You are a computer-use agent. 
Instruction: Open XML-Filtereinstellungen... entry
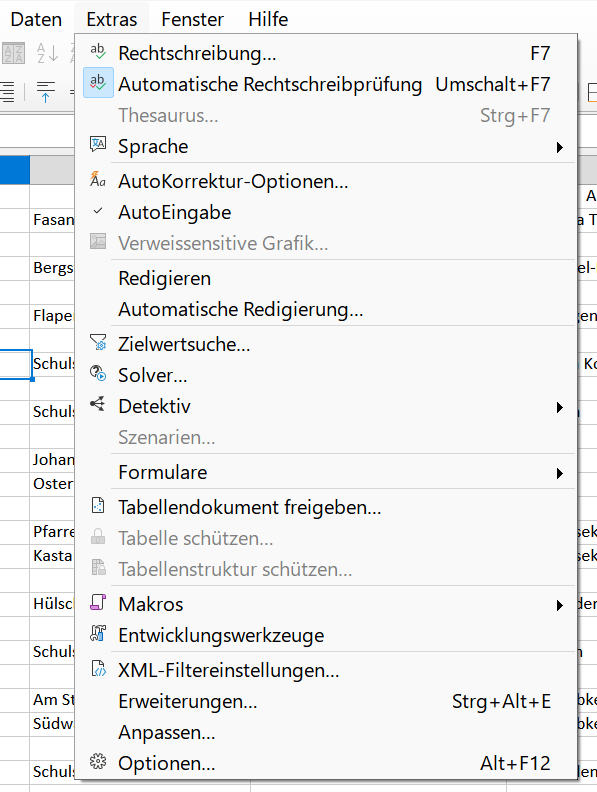[x=326, y=670]
